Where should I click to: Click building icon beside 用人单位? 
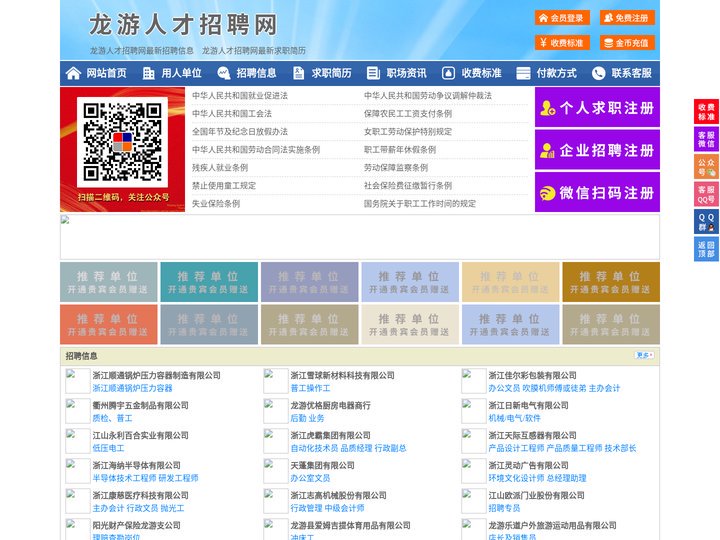pos(148,73)
